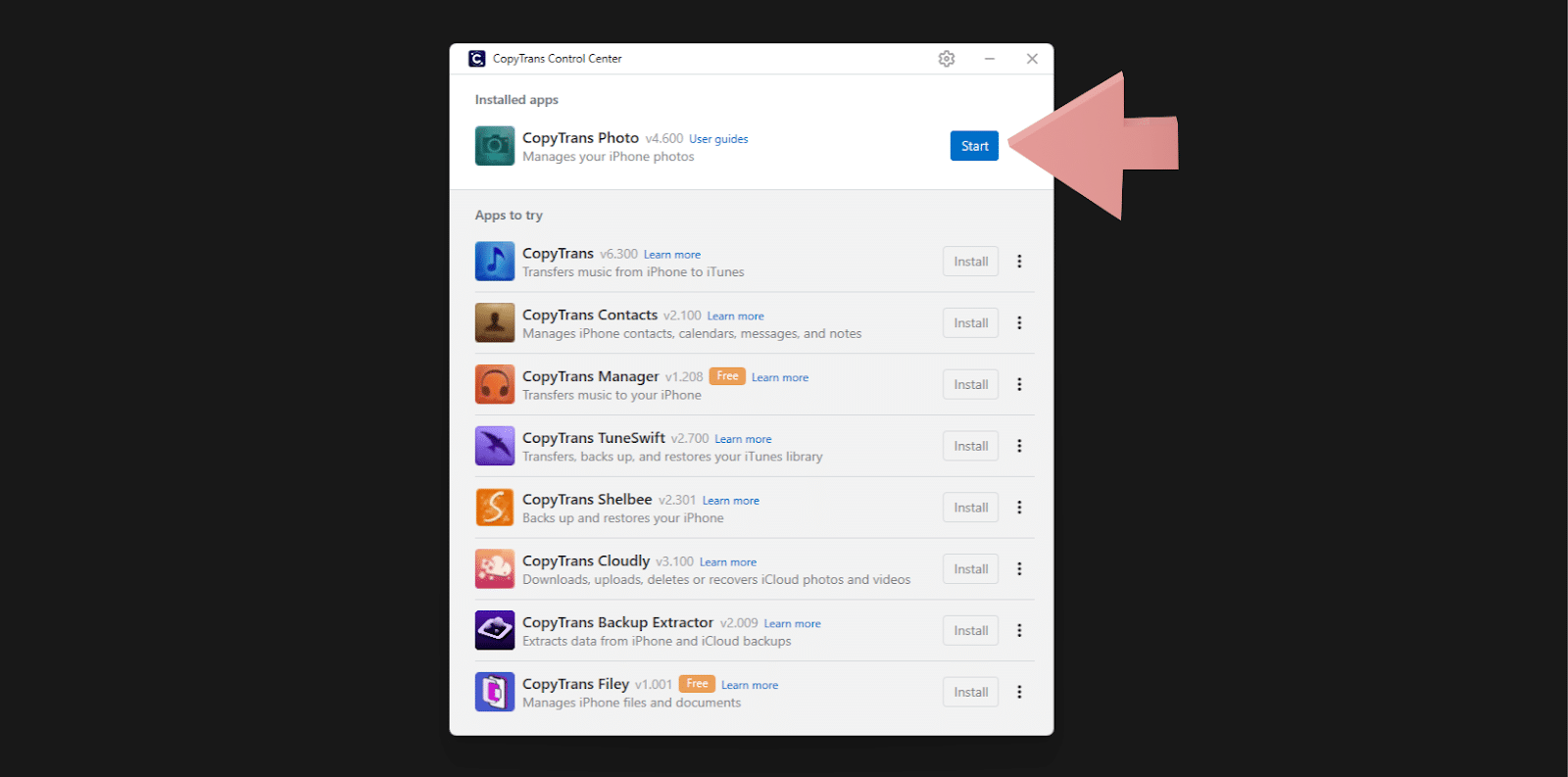Open Learn more for CopyTrans TuneSwift
The width and height of the screenshot is (1568, 777).
(743, 439)
